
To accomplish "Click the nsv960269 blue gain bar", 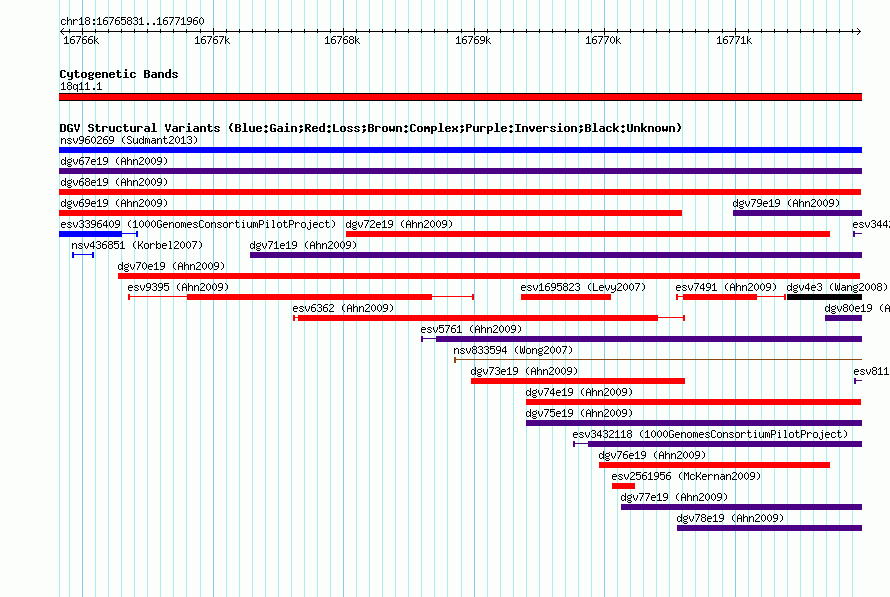I will (x=460, y=150).
